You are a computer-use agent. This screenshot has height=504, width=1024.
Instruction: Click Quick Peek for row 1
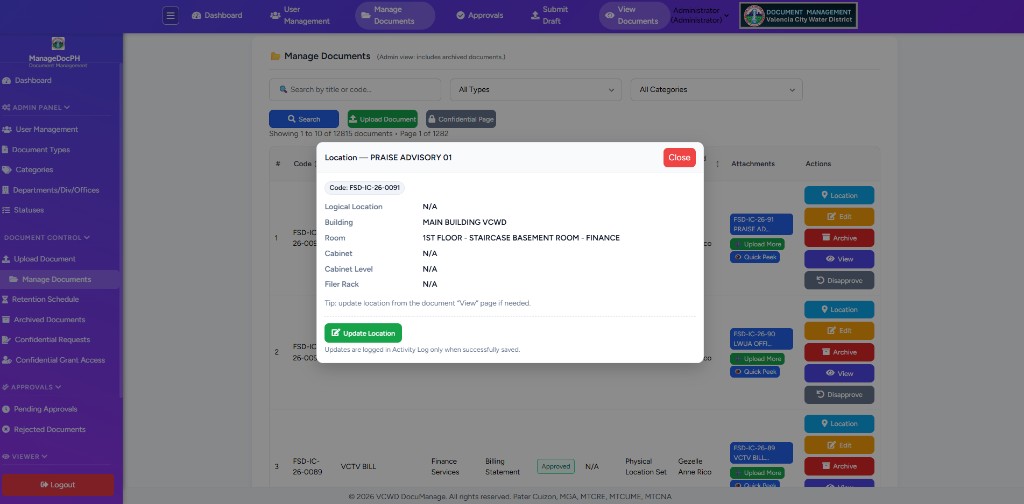(x=755, y=257)
